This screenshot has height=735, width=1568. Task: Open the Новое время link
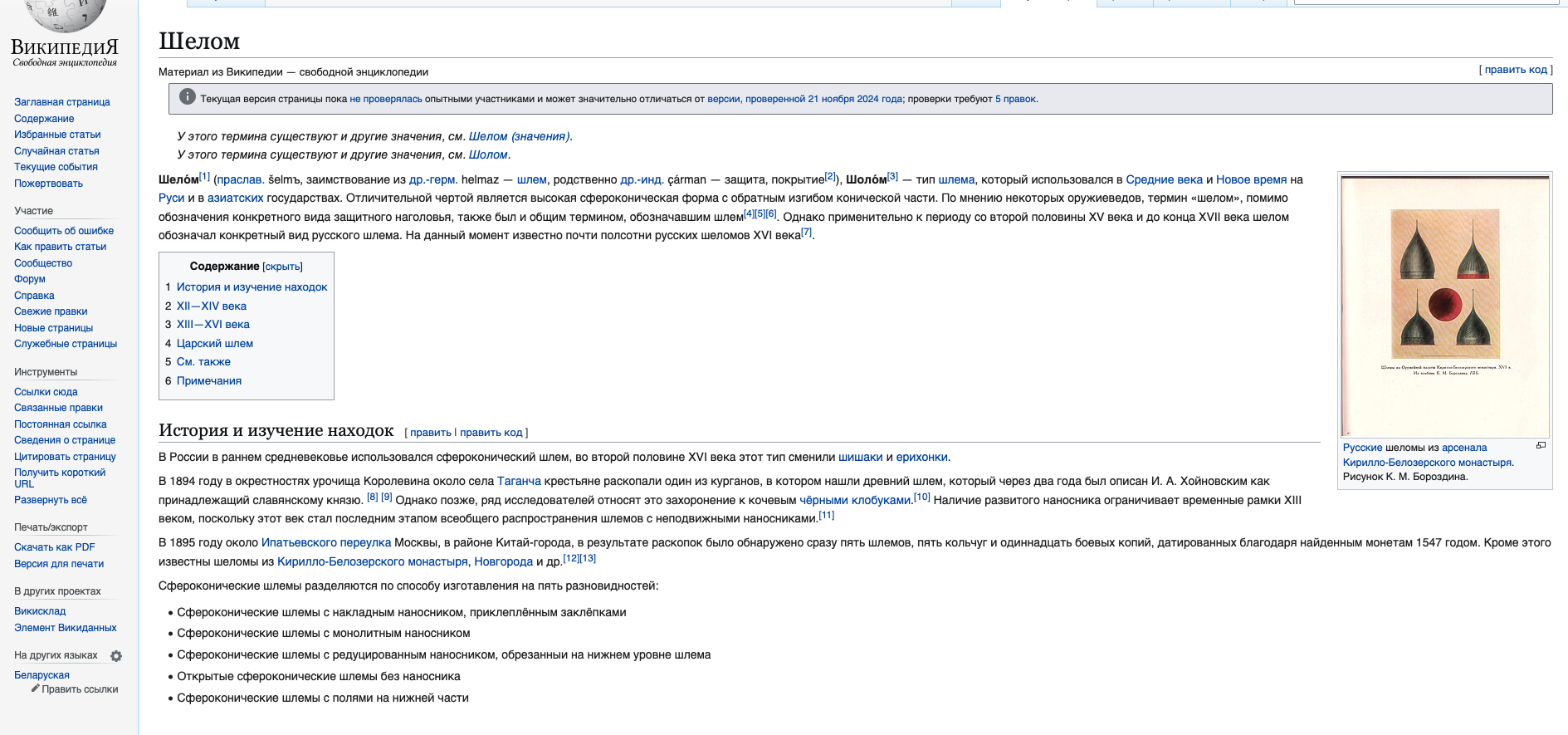[1251, 179]
